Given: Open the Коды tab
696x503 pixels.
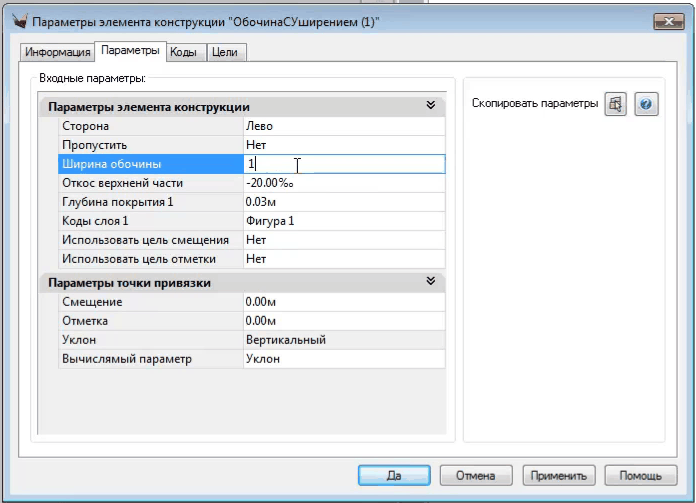Looking at the screenshot, I should (183, 51).
